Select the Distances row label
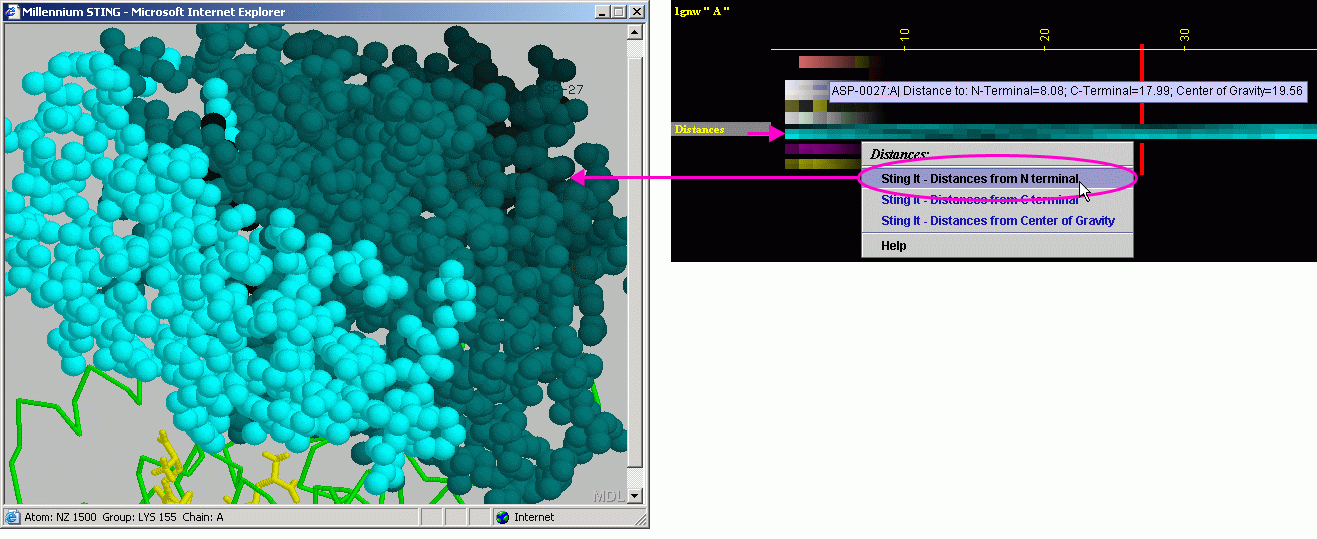Viewport: 1317px width, 539px height. click(720, 129)
